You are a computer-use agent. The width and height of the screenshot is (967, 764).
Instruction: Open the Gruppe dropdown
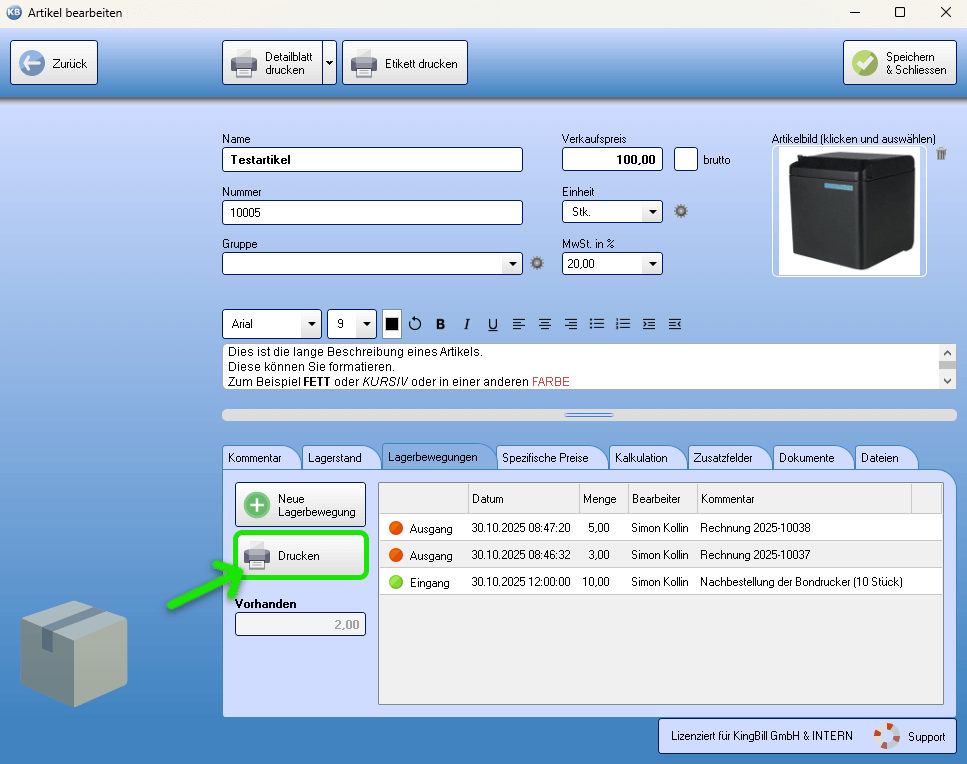click(x=512, y=264)
